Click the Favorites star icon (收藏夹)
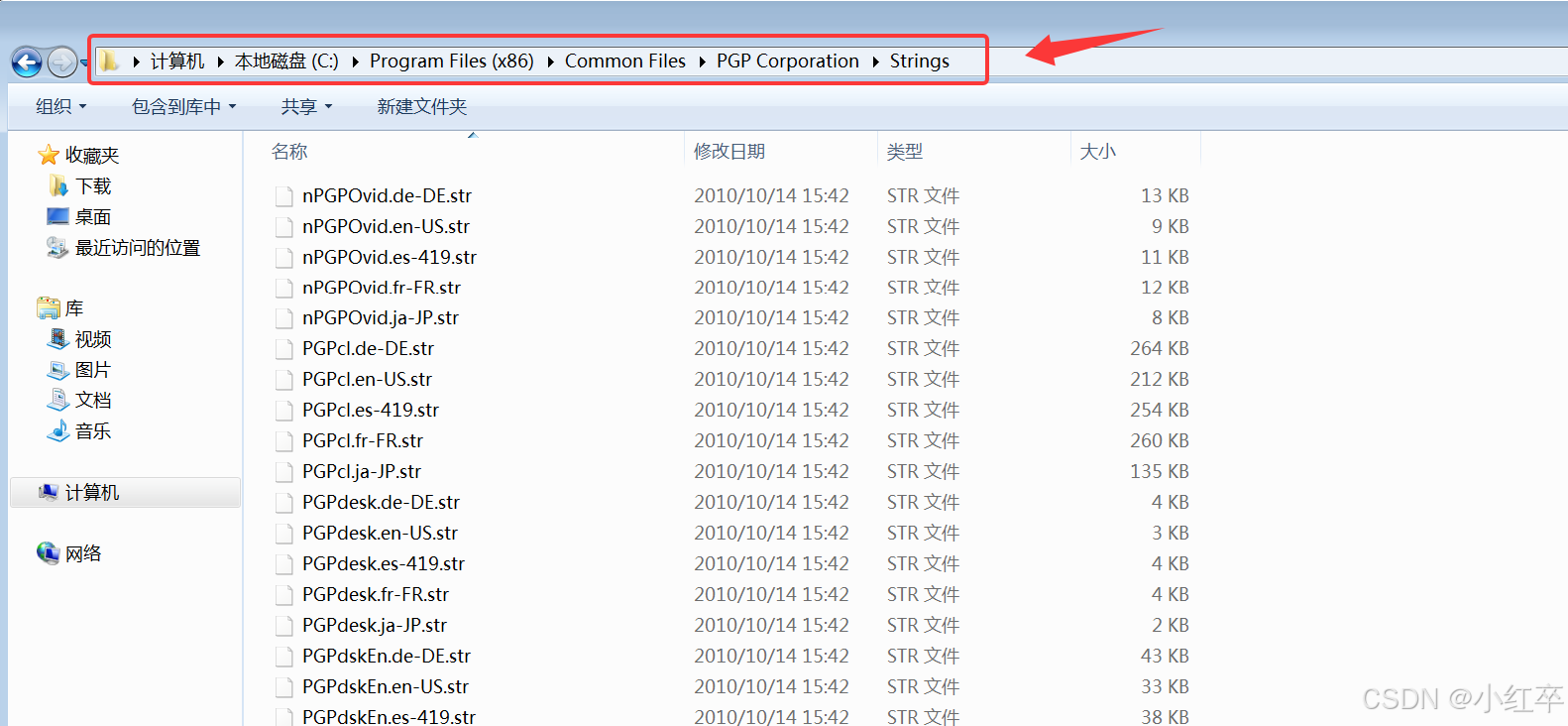The image size is (1568, 726). (x=48, y=155)
